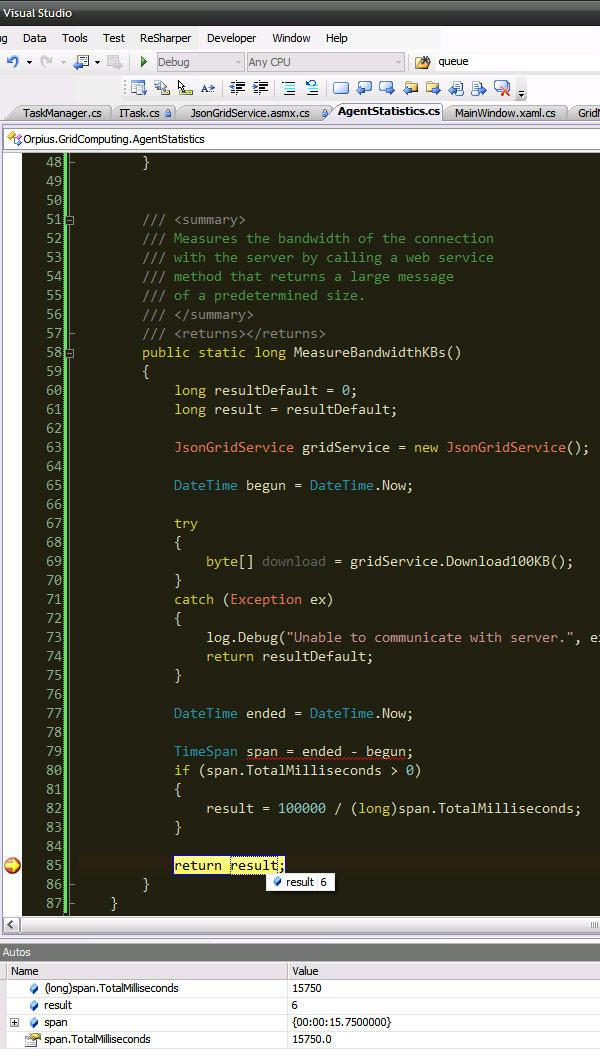The width and height of the screenshot is (600, 1057).
Task: Click the Find in Files icon
Action: [x=422, y=62]
